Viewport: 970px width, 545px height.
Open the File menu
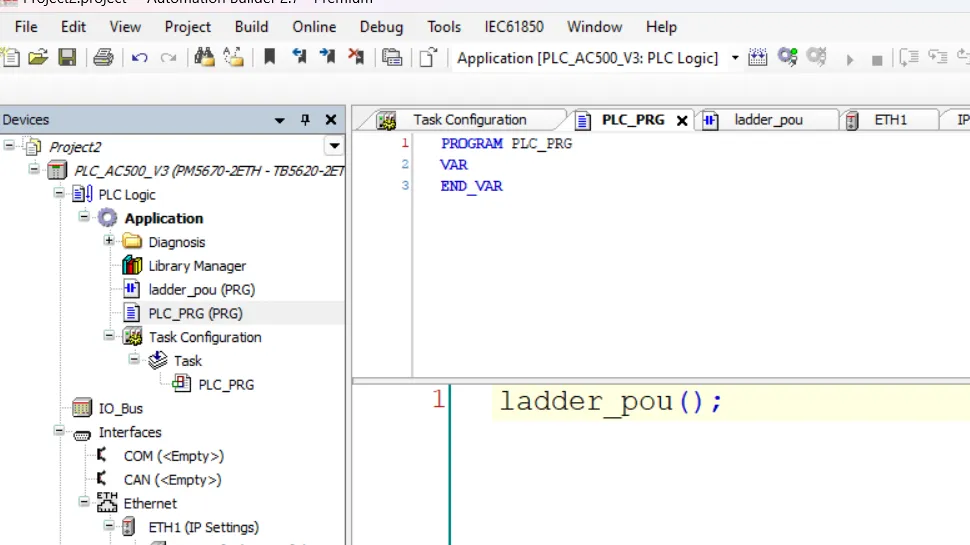[x=26, y=27]
